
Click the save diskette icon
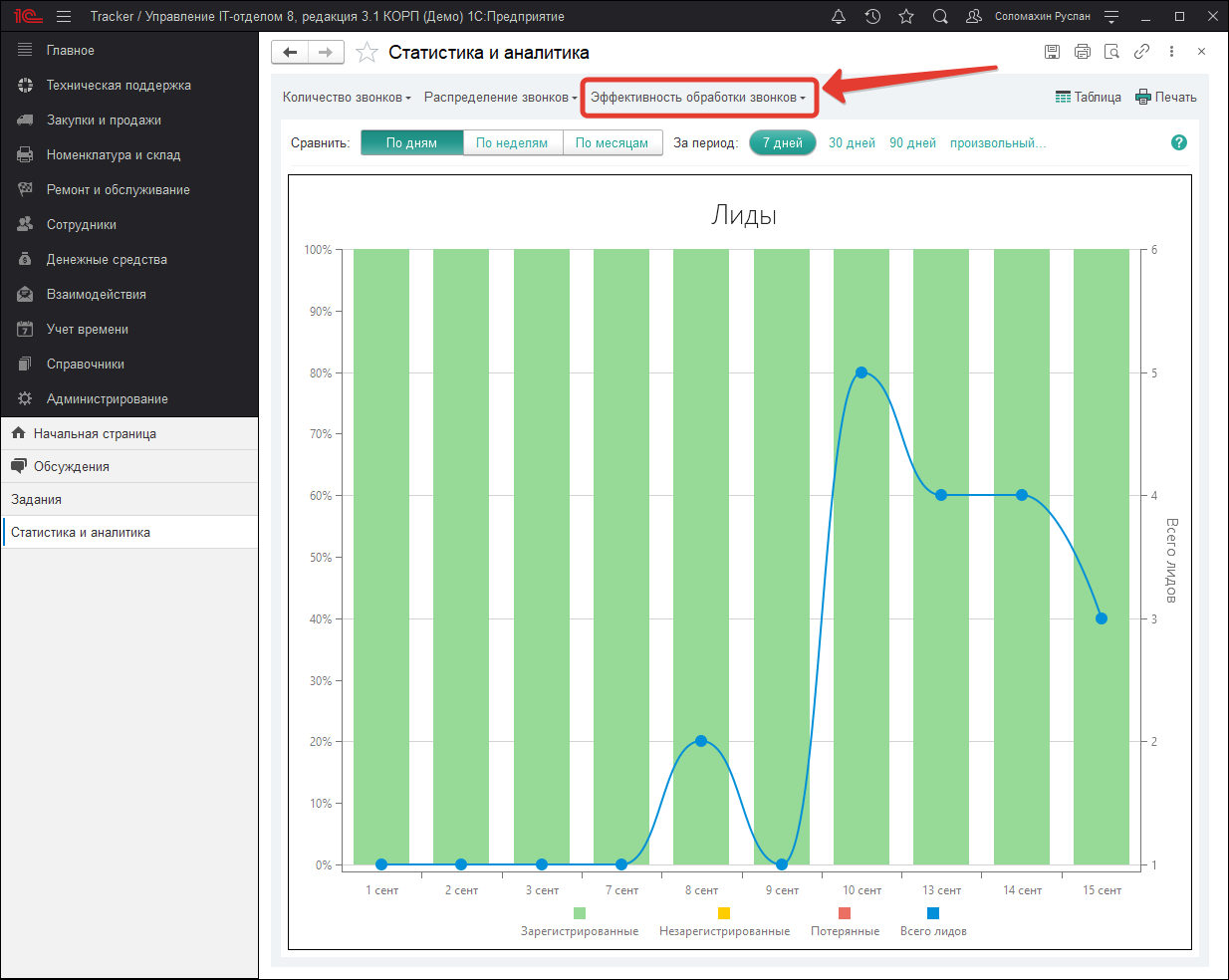[x=1052, y=52]
